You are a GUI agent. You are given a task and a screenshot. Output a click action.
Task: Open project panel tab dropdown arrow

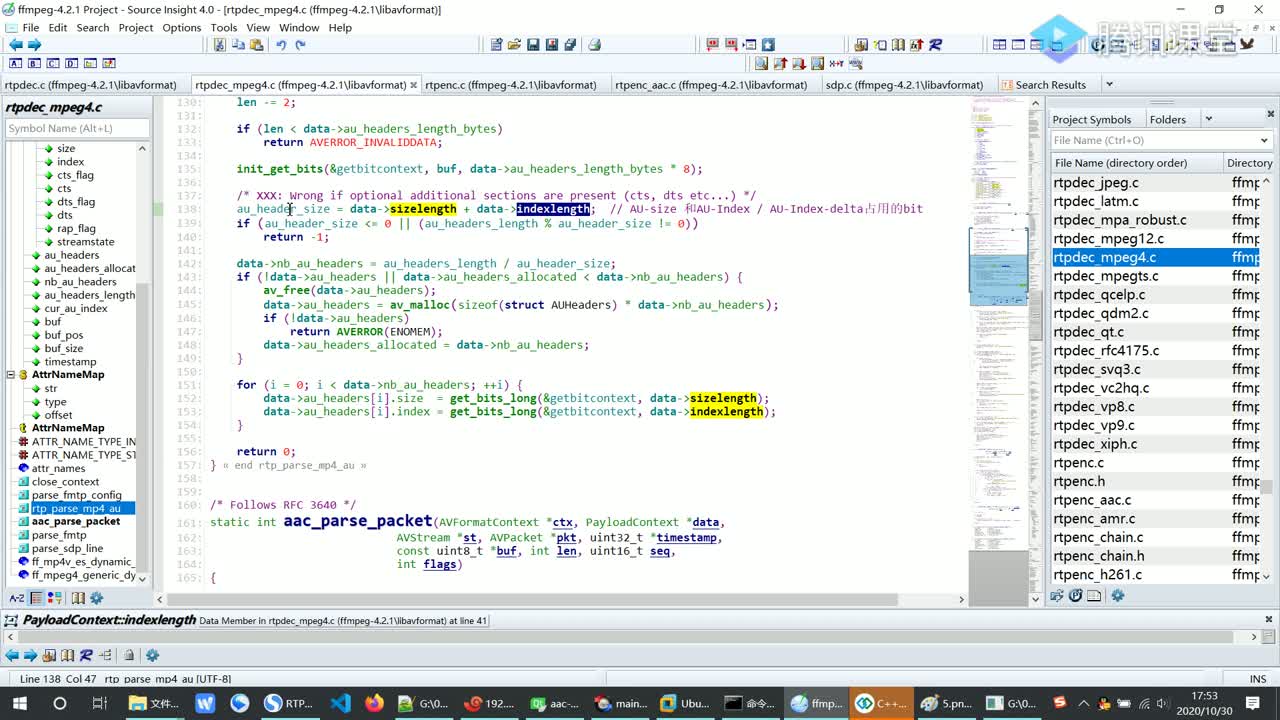1208,119
